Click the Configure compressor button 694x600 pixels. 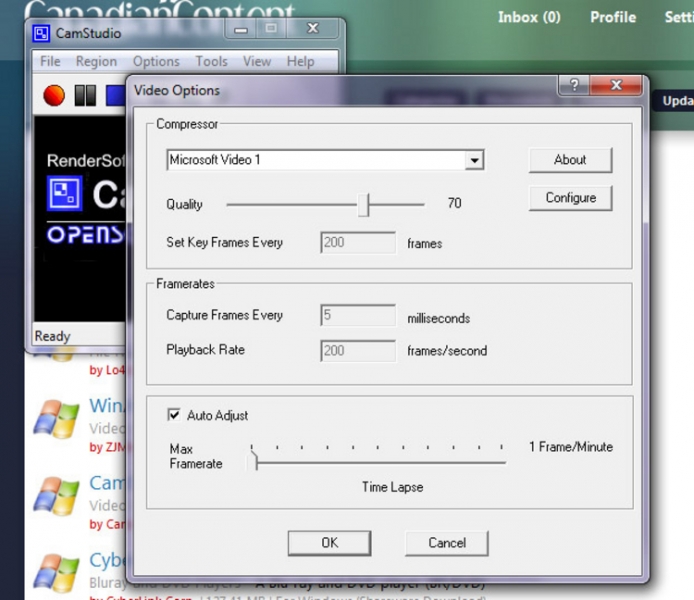[570, 198]
